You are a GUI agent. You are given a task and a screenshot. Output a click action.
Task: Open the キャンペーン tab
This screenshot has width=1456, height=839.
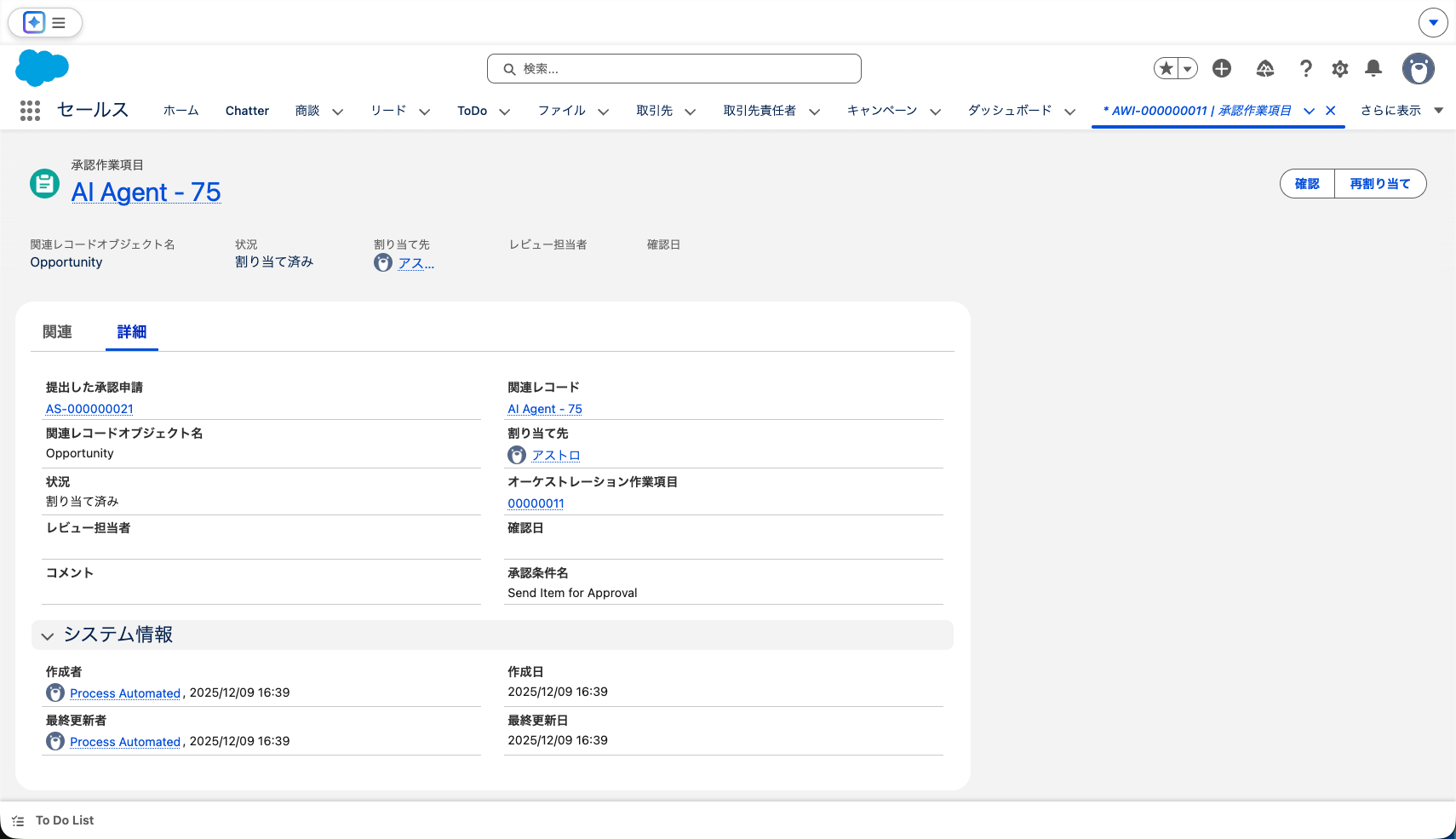(x=882, y=111)
